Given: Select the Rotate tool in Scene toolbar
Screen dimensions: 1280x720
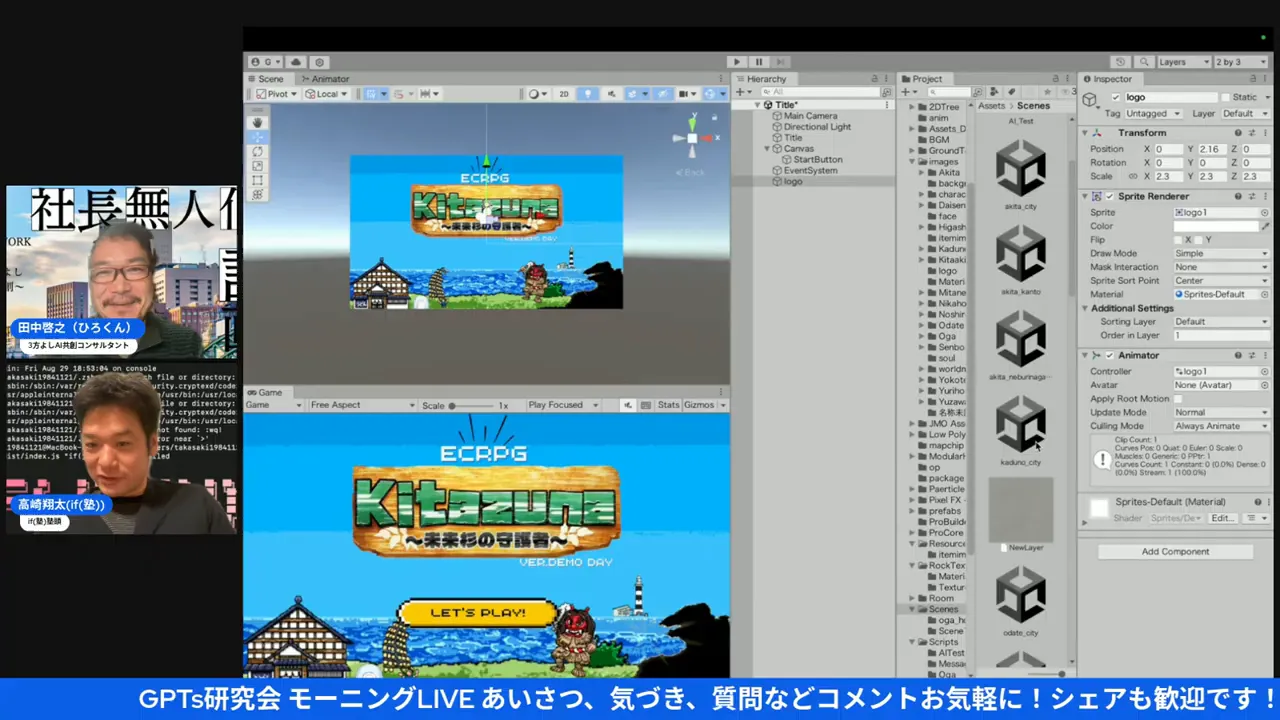Looking at the screenshot, I should point(258,152).
